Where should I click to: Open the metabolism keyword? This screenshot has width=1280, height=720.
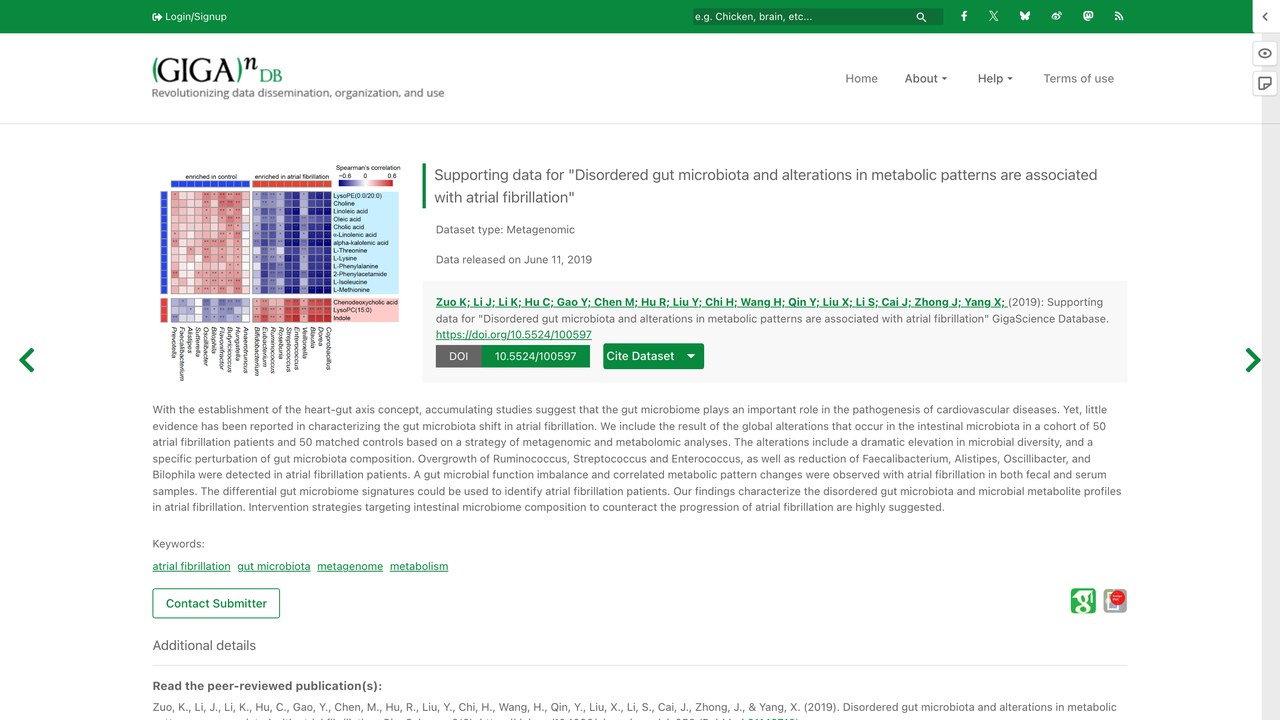pyautogui.click(x=419, y=566)
